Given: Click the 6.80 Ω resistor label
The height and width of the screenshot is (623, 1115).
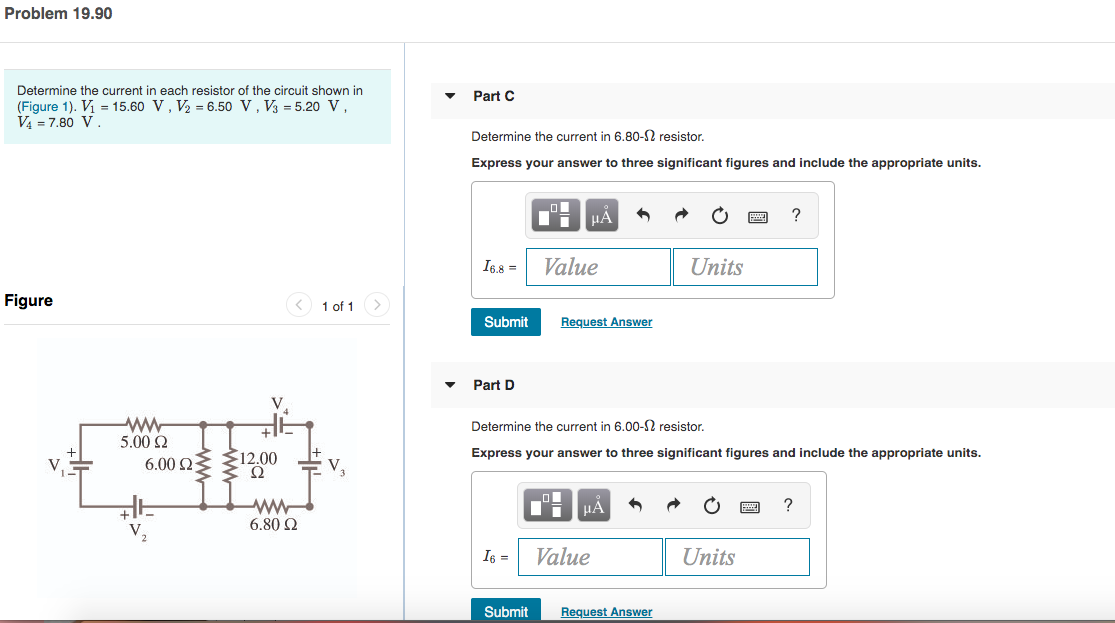Looking at the screenshot, I should (273, 525).
